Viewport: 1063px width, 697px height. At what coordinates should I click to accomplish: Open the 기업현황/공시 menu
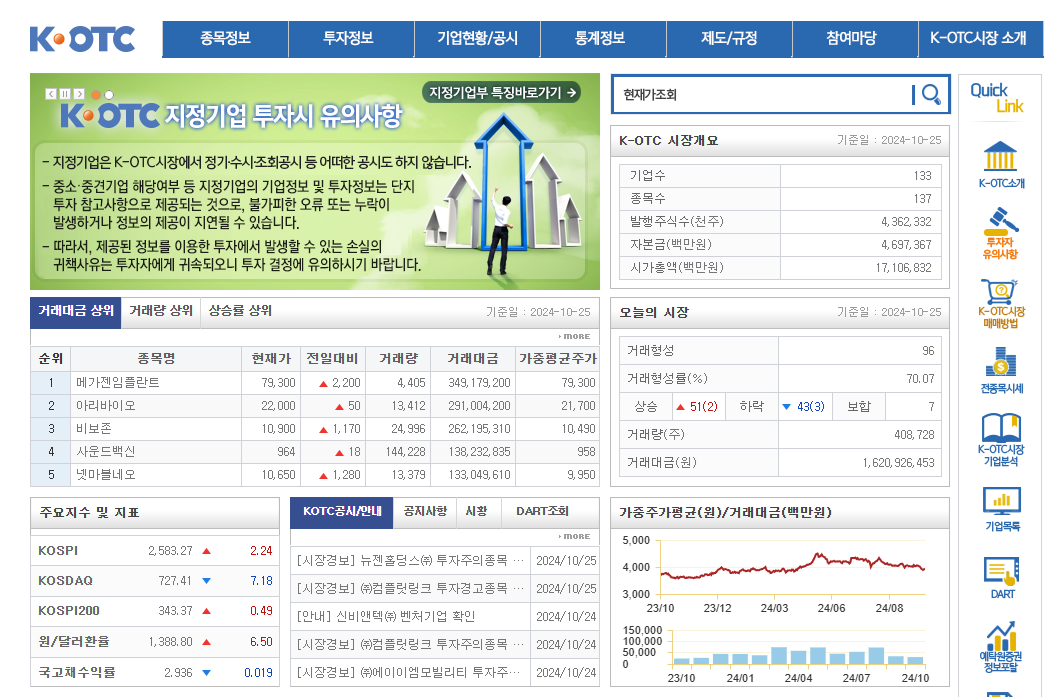pyautogui.click(x=477, y=39)
